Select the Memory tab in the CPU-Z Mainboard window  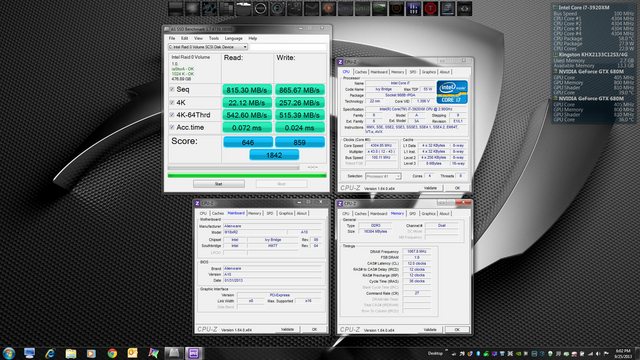pyautogui.click(x=255, y=213)
